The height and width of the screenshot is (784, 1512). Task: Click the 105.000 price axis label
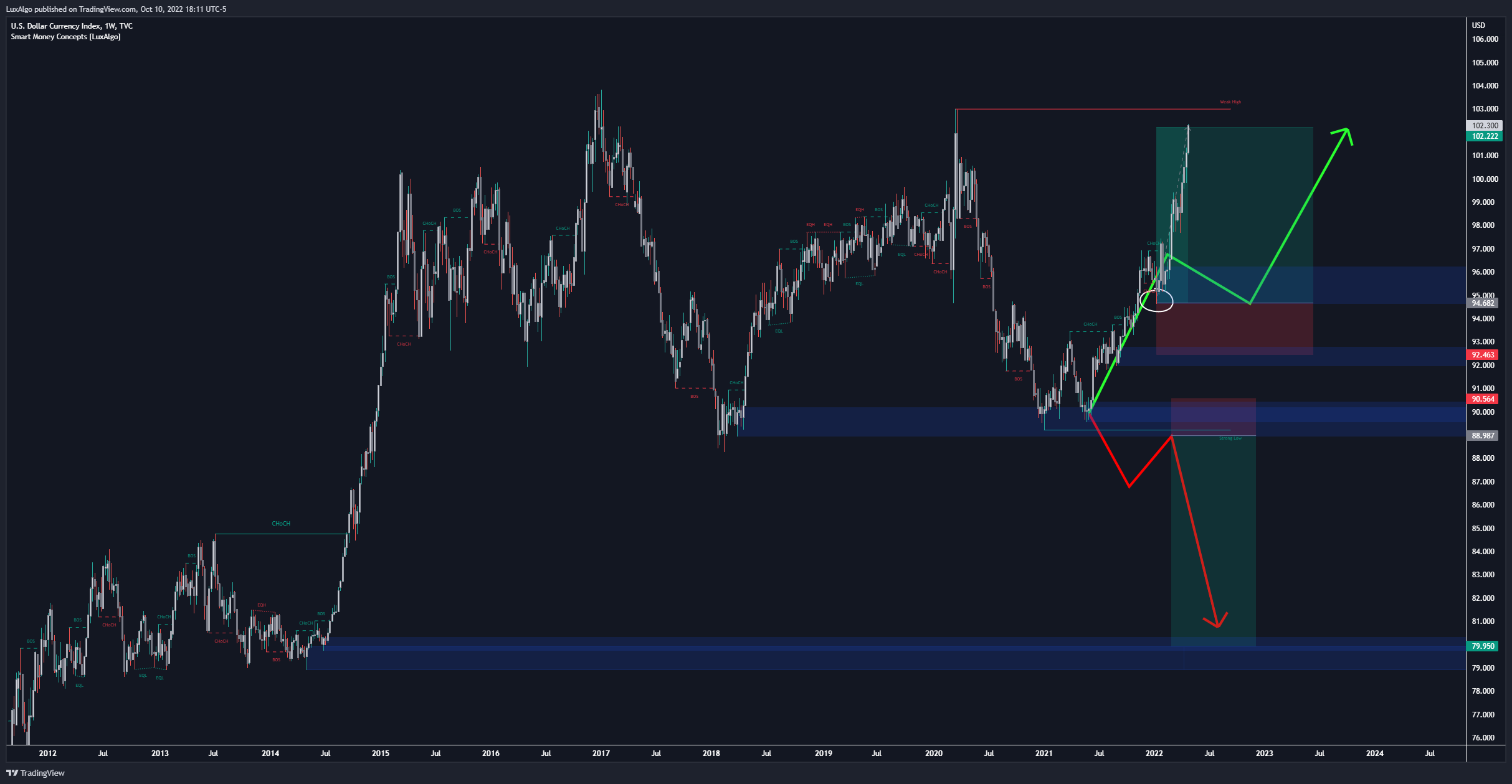(x=1484, y=63)
